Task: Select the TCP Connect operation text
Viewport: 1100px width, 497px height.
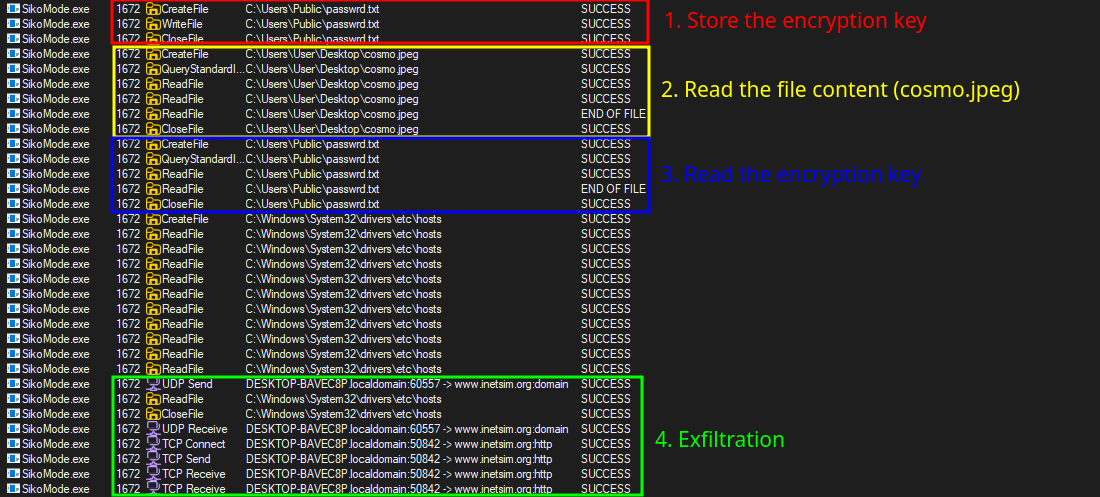Action: [x=194, y=444]
